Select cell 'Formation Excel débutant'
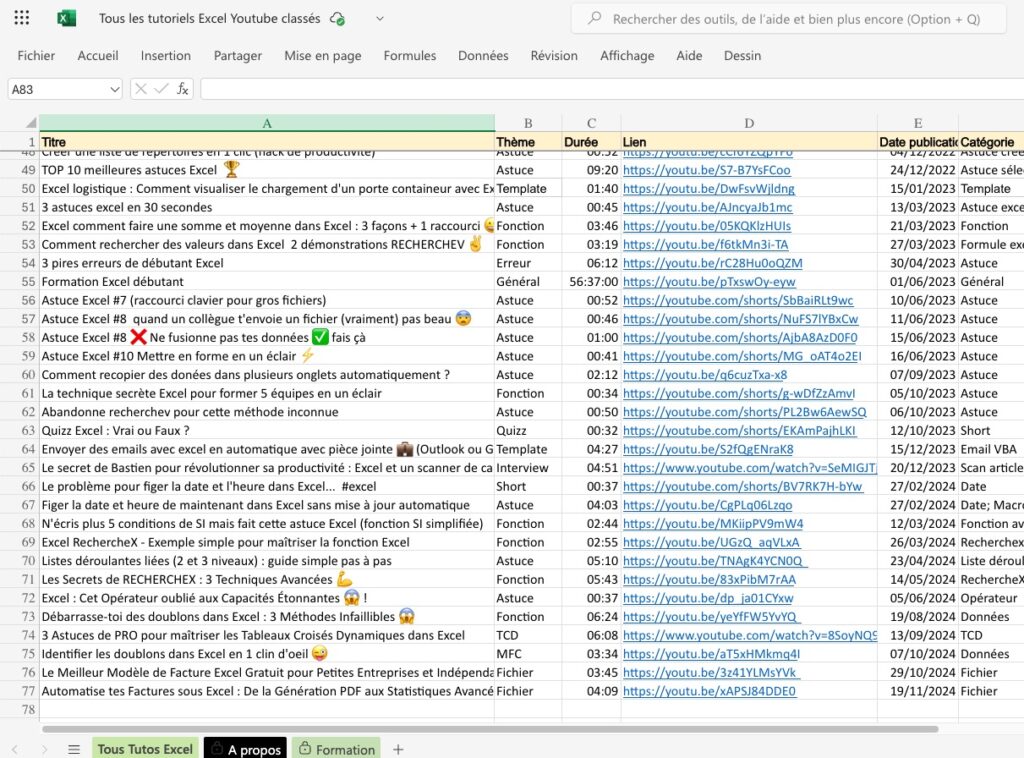Image resolution: width=1024 pixels, height=758 pixels. 266,282
